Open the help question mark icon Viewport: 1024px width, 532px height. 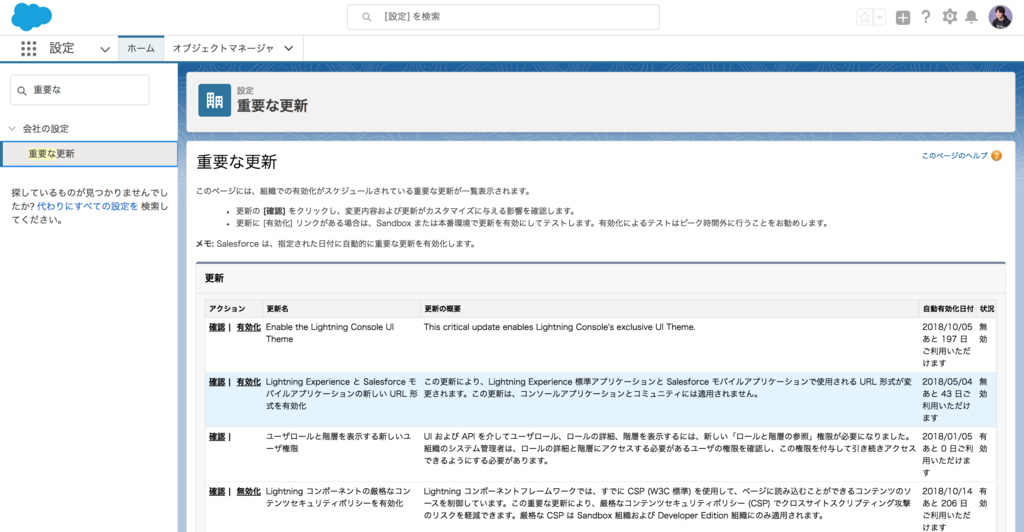(x=925, y=17)
